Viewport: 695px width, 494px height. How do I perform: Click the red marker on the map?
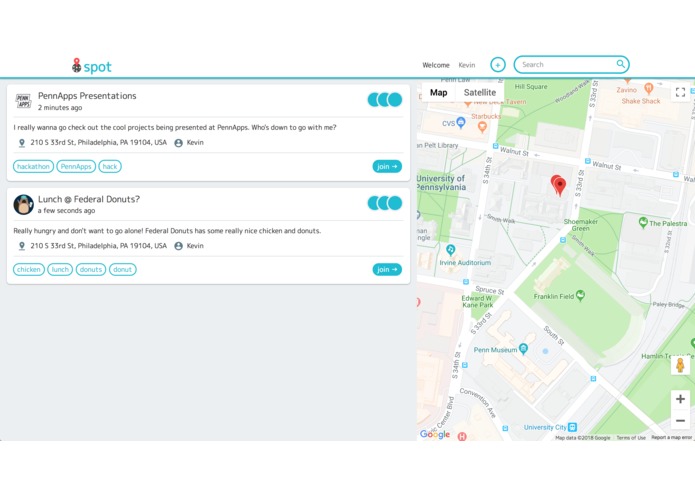pyautogui.click(x=559, y=185)
